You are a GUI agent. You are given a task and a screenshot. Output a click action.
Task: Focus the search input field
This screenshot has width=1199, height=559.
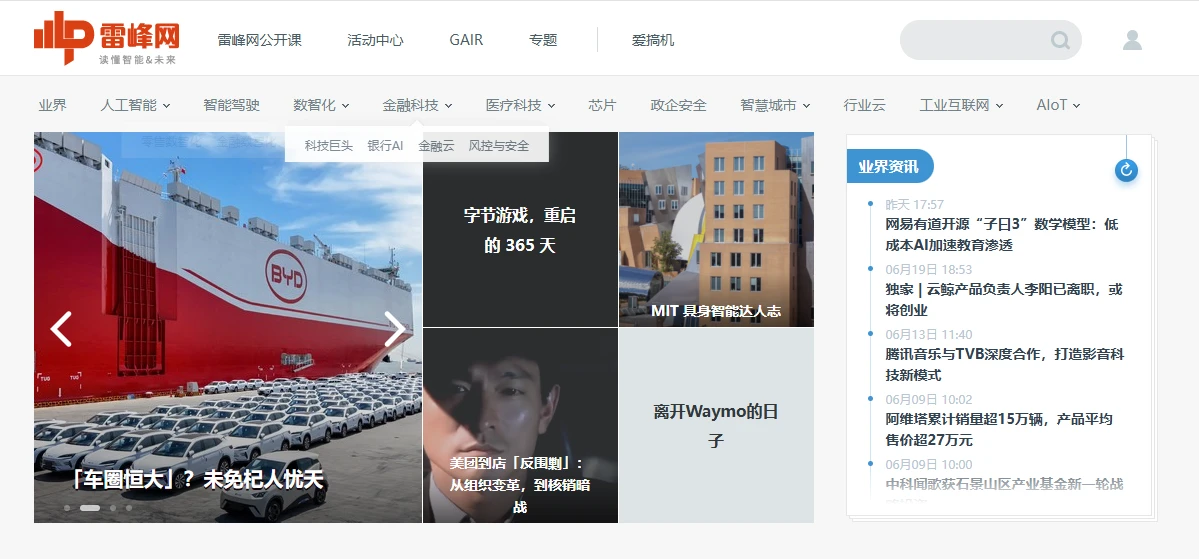990,40
